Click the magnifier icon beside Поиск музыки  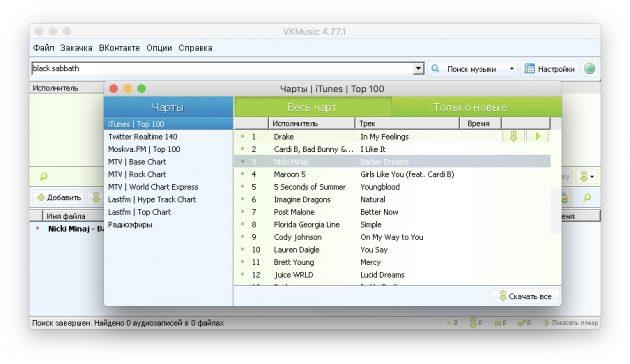pyautogui.click(x=435, y=69)
